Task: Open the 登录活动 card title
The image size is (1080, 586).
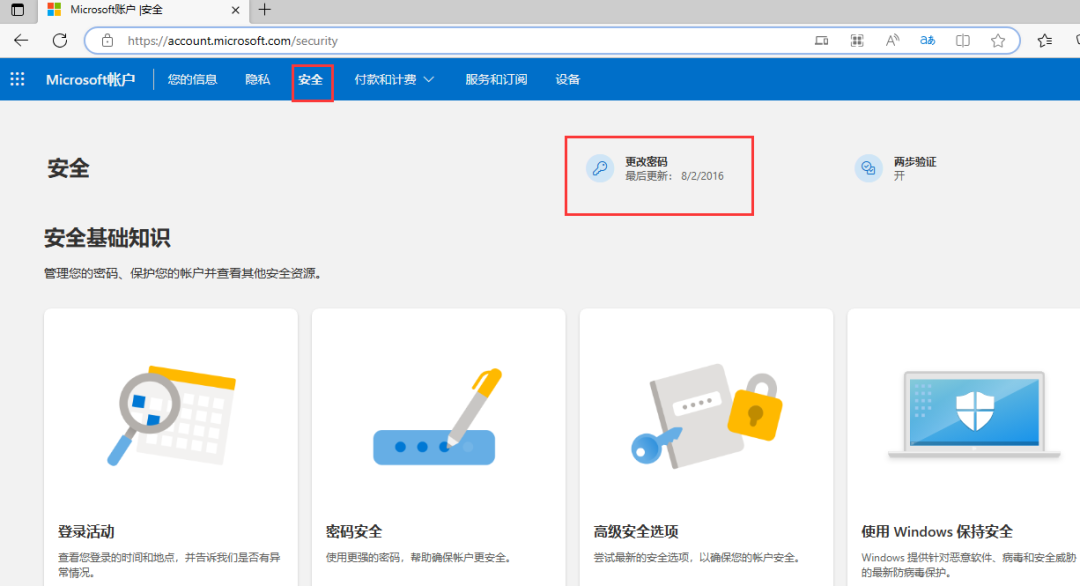Action: pos(86,532)
